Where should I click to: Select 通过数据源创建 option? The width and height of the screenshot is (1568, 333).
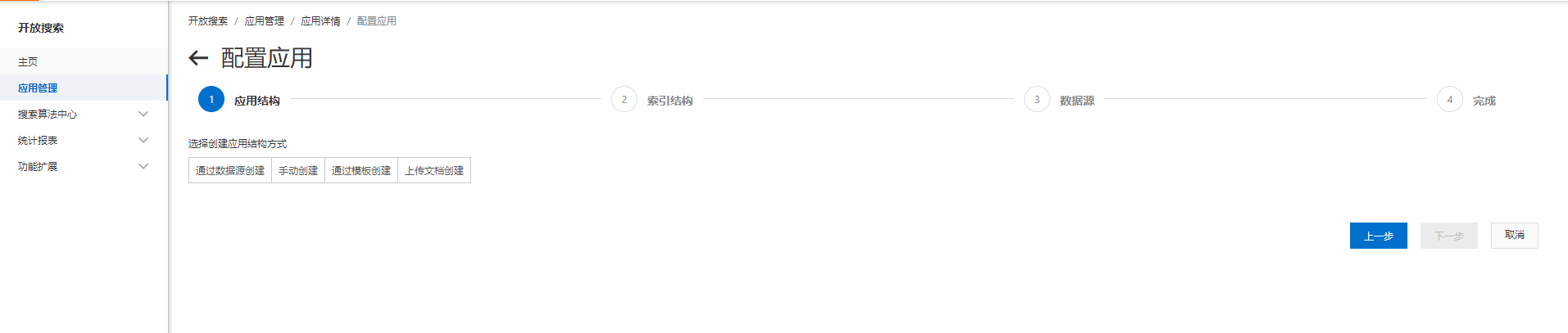[x=230, y=170]
